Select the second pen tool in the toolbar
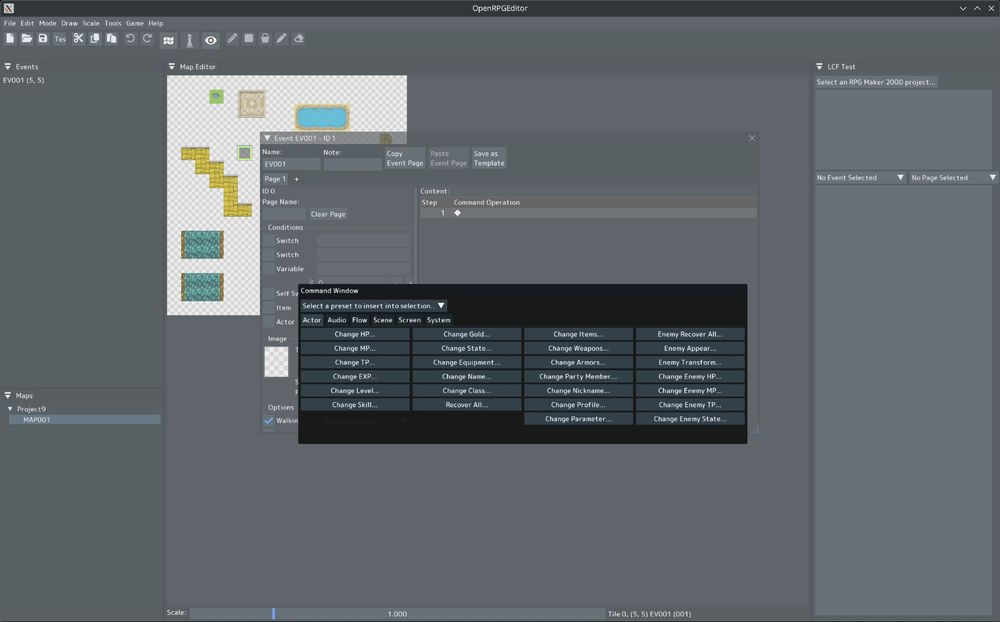This screenshot has height=622, width=1000. point(281,39)
